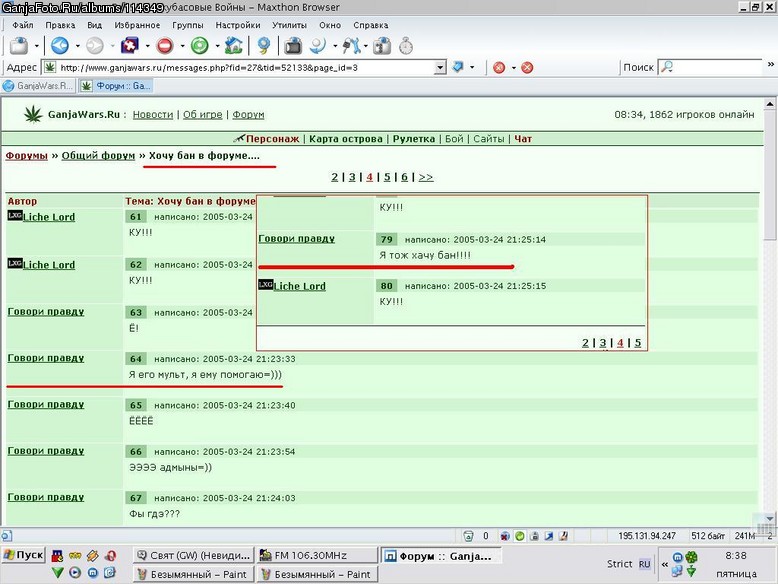Open the dropdown arrow beside the Stop icon
This screenshot has height=584, width=778.
point(182,46)
